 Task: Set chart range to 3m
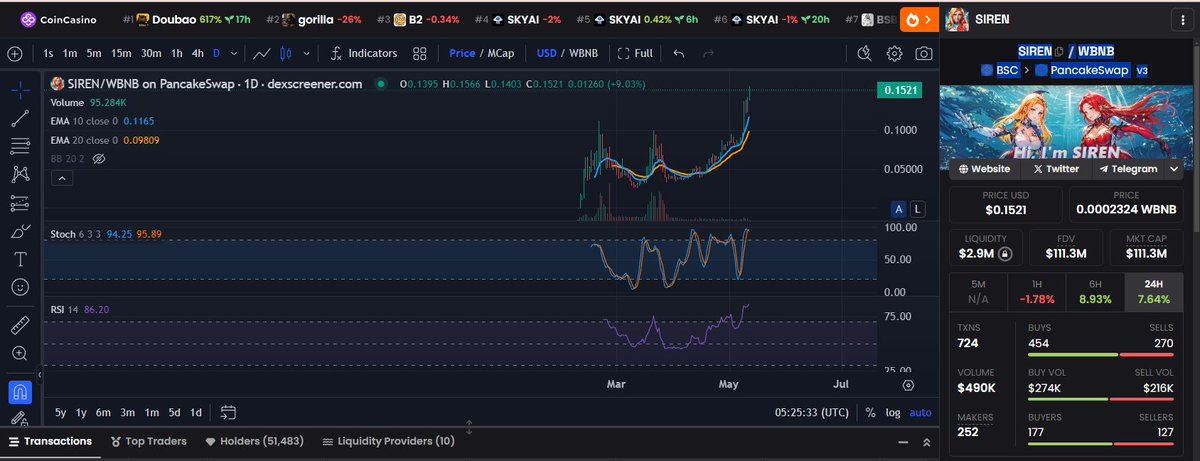coord(128,412)
